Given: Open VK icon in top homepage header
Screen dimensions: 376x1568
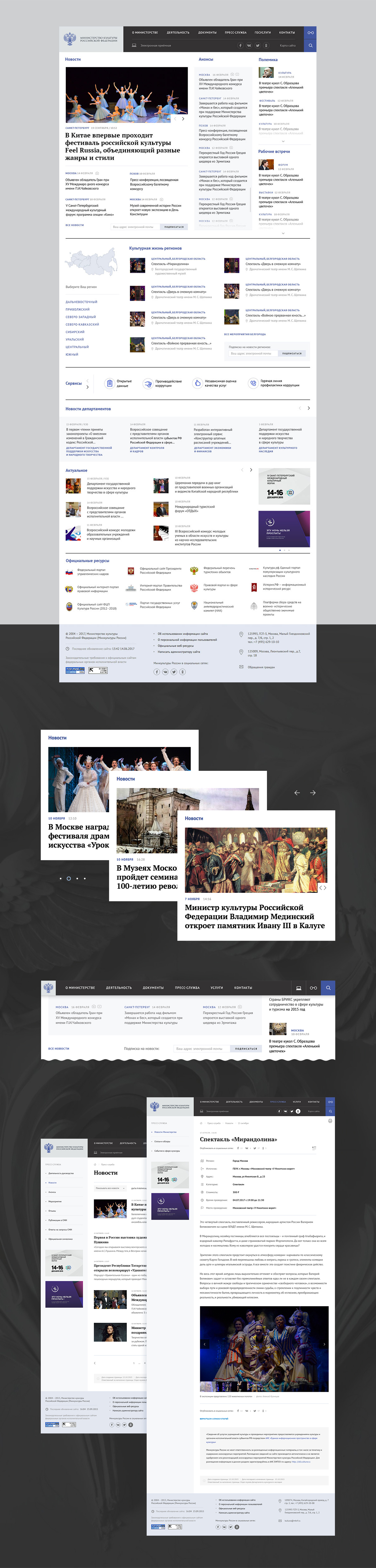Looking at the screenshot, I should click(249, 46).
